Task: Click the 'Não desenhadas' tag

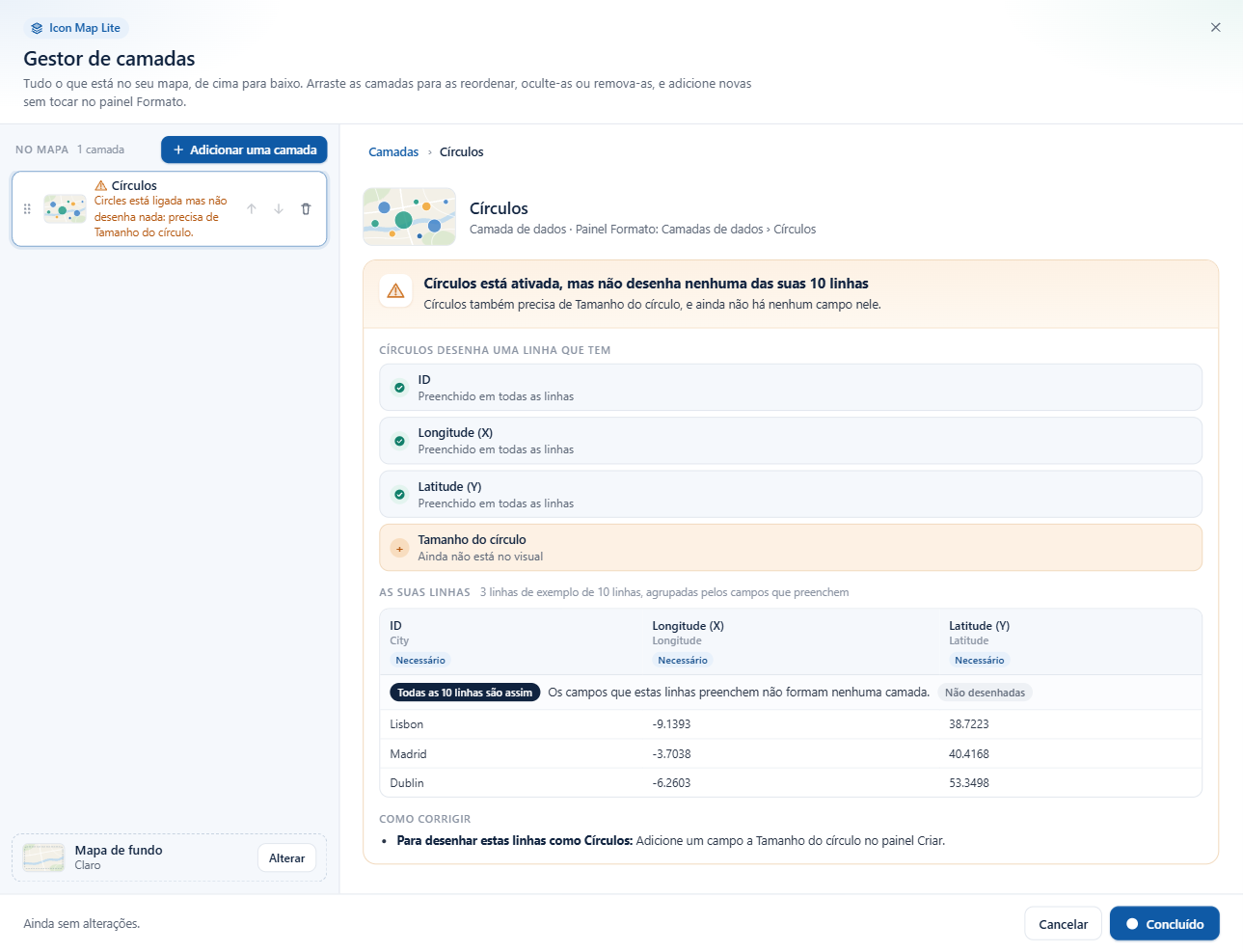Action: [985, 693]
